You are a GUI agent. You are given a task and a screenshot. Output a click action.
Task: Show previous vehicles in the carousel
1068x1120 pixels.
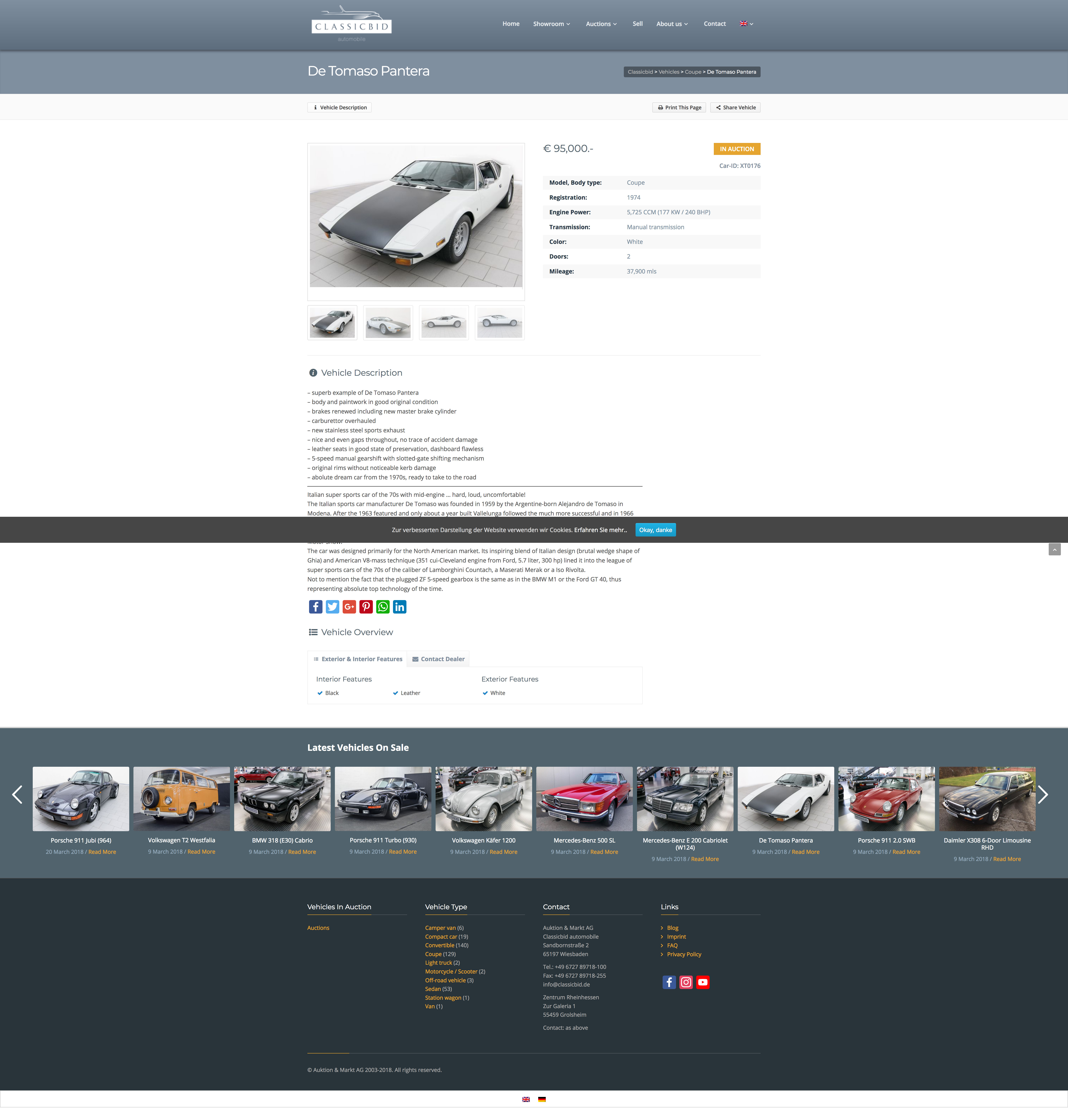point(17,794)
